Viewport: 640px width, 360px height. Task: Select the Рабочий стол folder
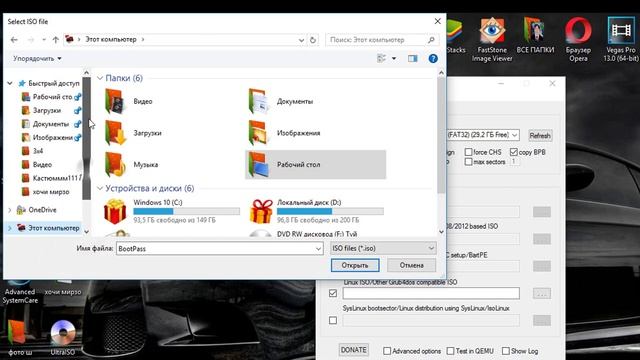(x=316, y=164)
